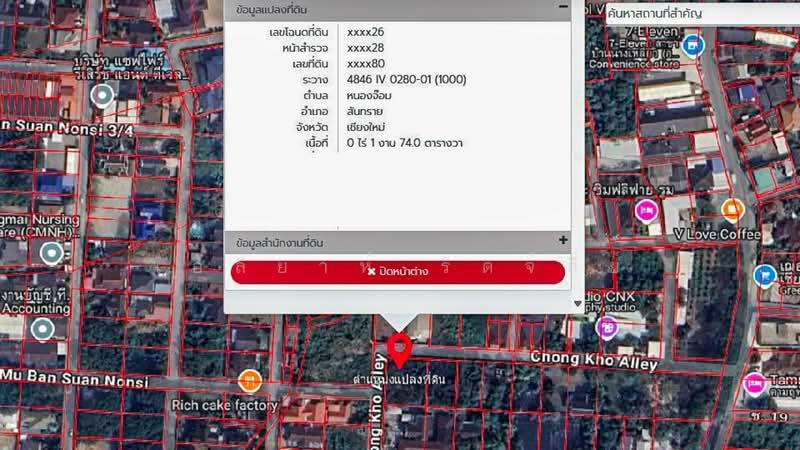The height and width of the screenshot is (450, 800).
Task: Click the popup scroll down arrow
Action: (x=577, y=303)
